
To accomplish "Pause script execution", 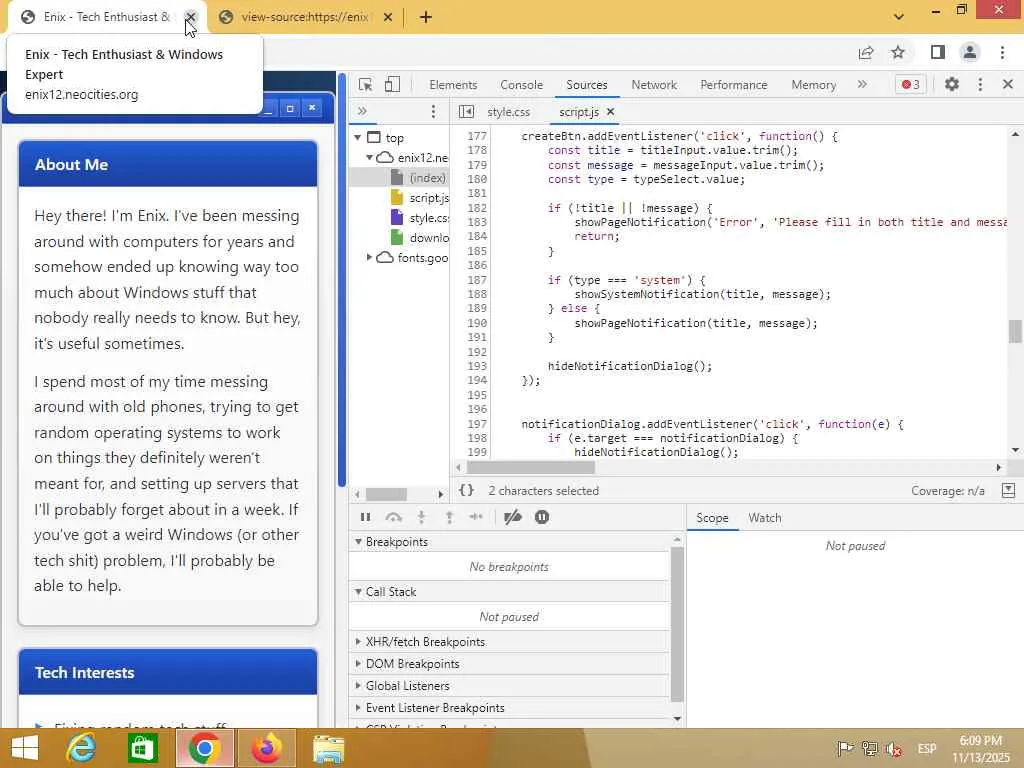I will (x=365, y=517).
